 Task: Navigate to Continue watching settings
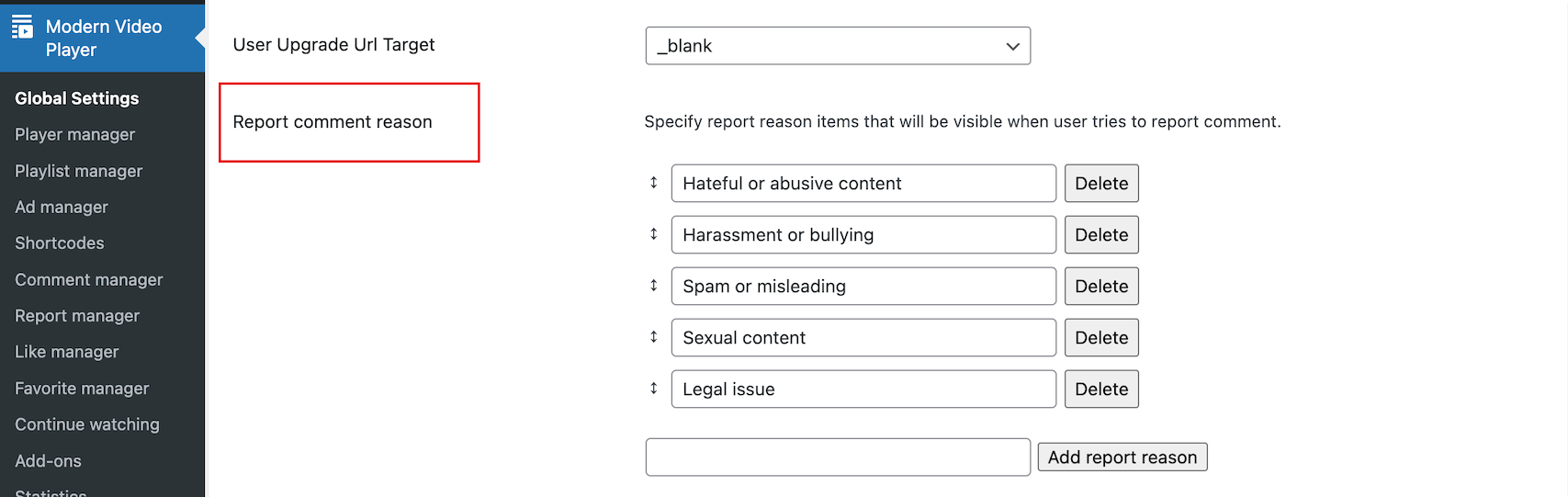[x=87, y=424]
